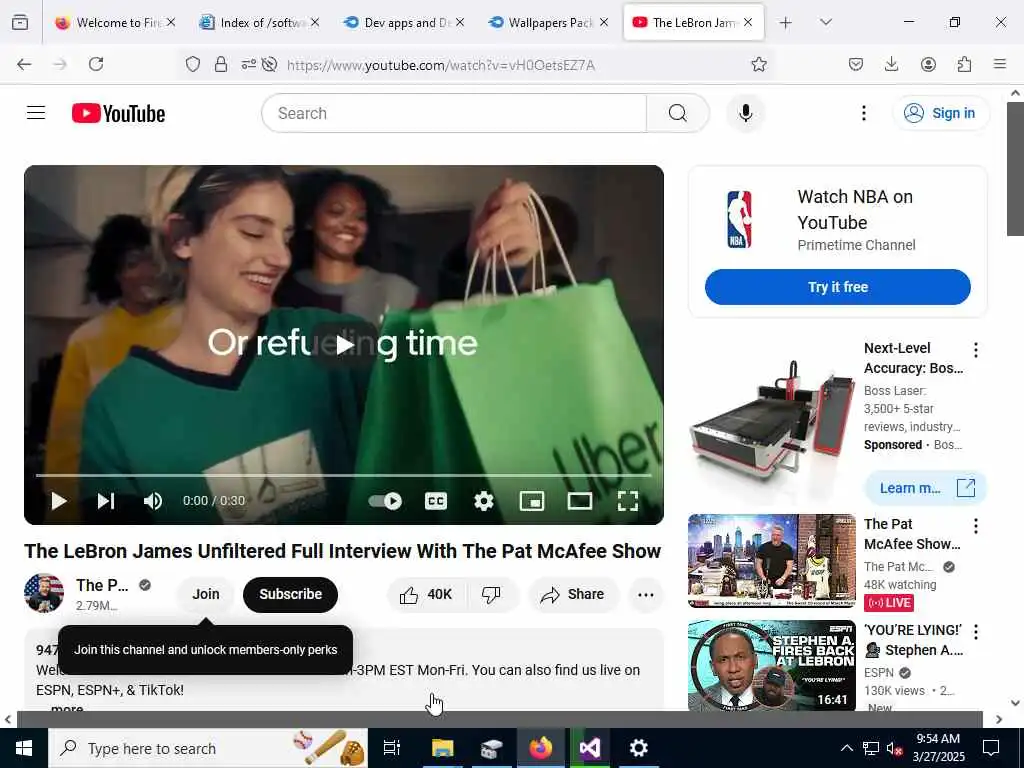Open the channel avatar picture

44,593
